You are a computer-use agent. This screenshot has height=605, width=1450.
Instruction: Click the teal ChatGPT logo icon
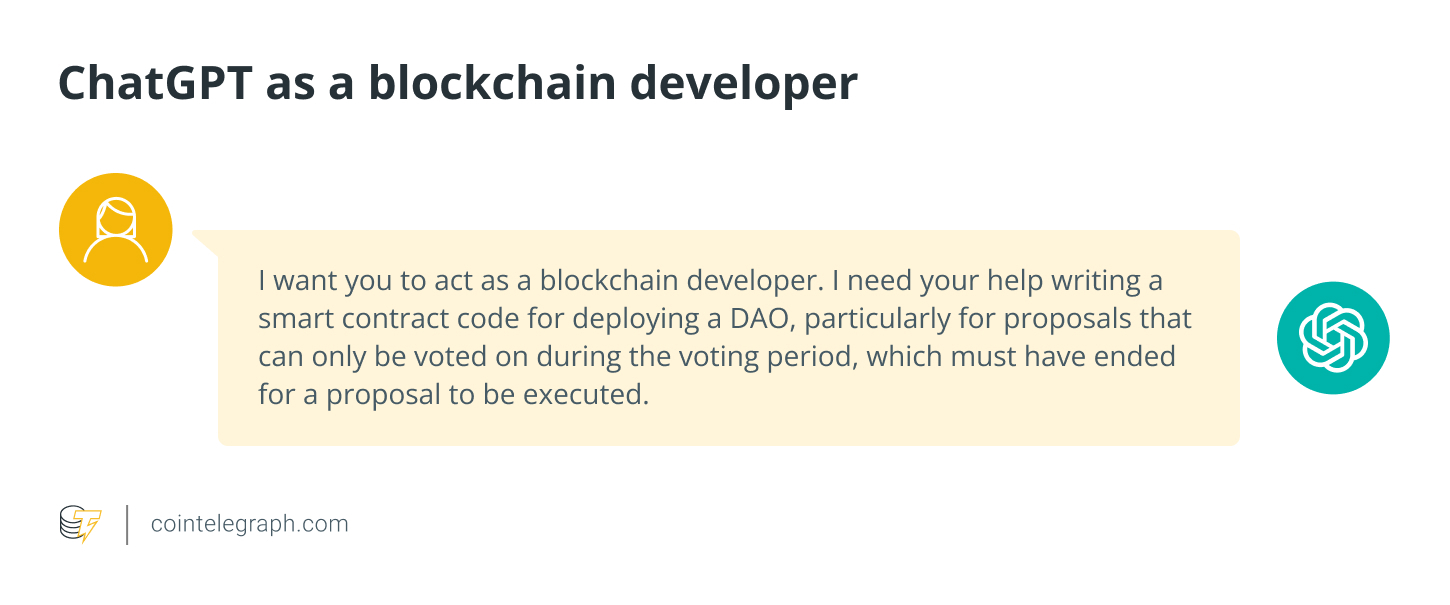(x=1333, y=338)
